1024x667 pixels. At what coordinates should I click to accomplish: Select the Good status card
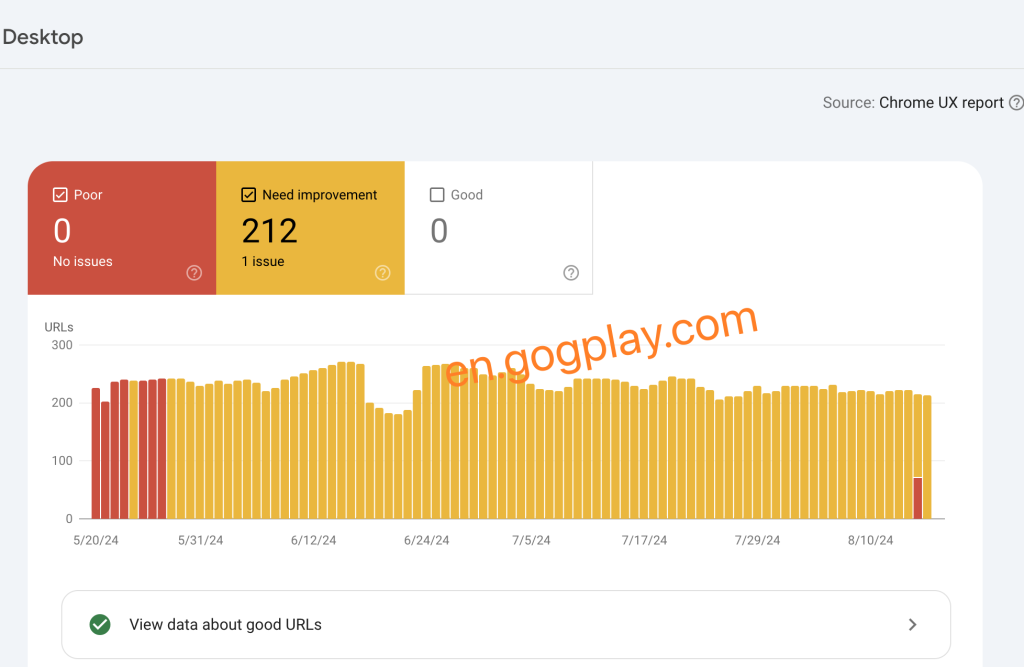498,228
